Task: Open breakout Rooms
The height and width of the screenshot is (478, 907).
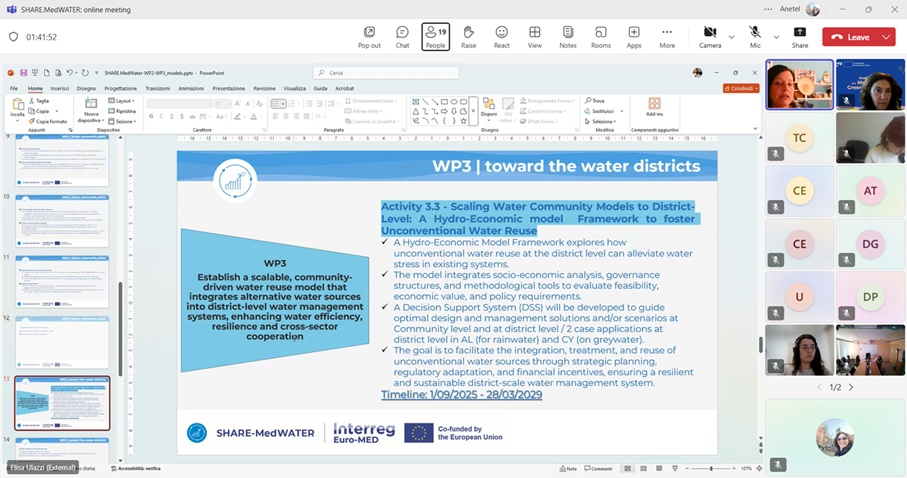Action: tap(601, 37)
